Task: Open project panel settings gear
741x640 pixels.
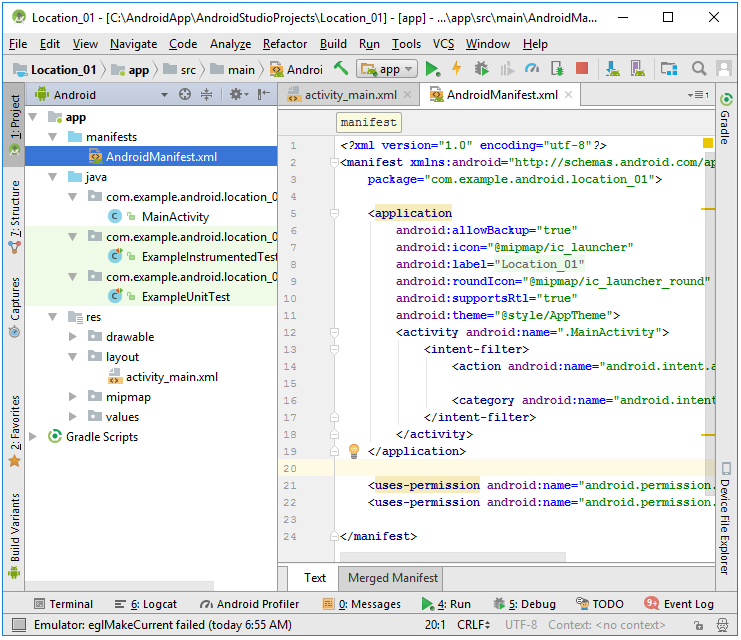Action: [x=238, y=95]
